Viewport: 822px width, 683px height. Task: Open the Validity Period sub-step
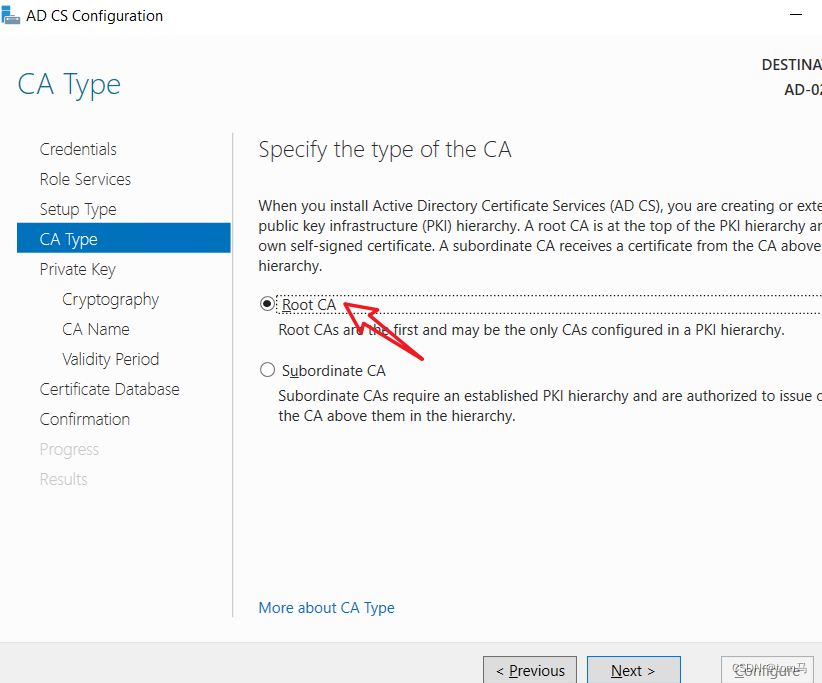pos(111,360)
